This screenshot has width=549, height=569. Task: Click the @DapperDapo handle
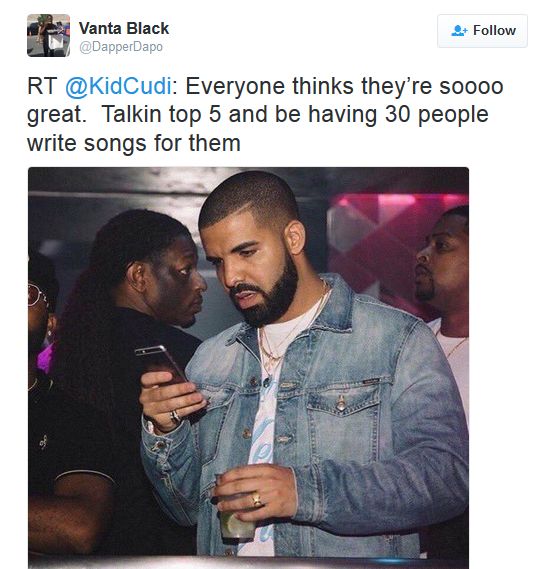[x=121, y=47]
